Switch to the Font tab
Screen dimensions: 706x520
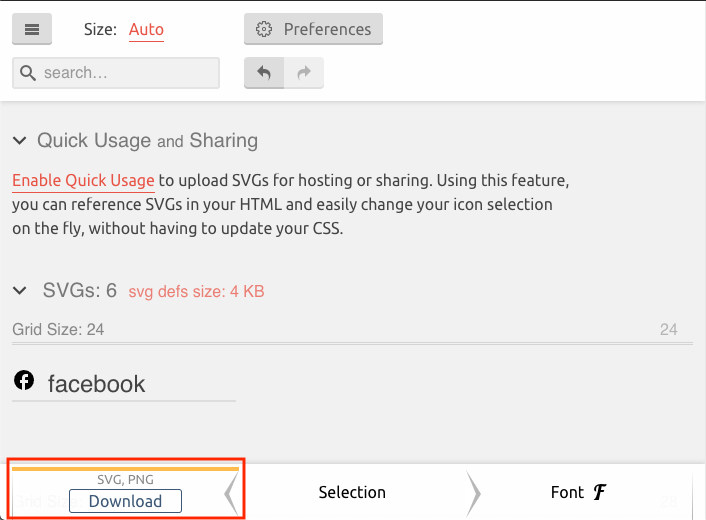point(579,492)
